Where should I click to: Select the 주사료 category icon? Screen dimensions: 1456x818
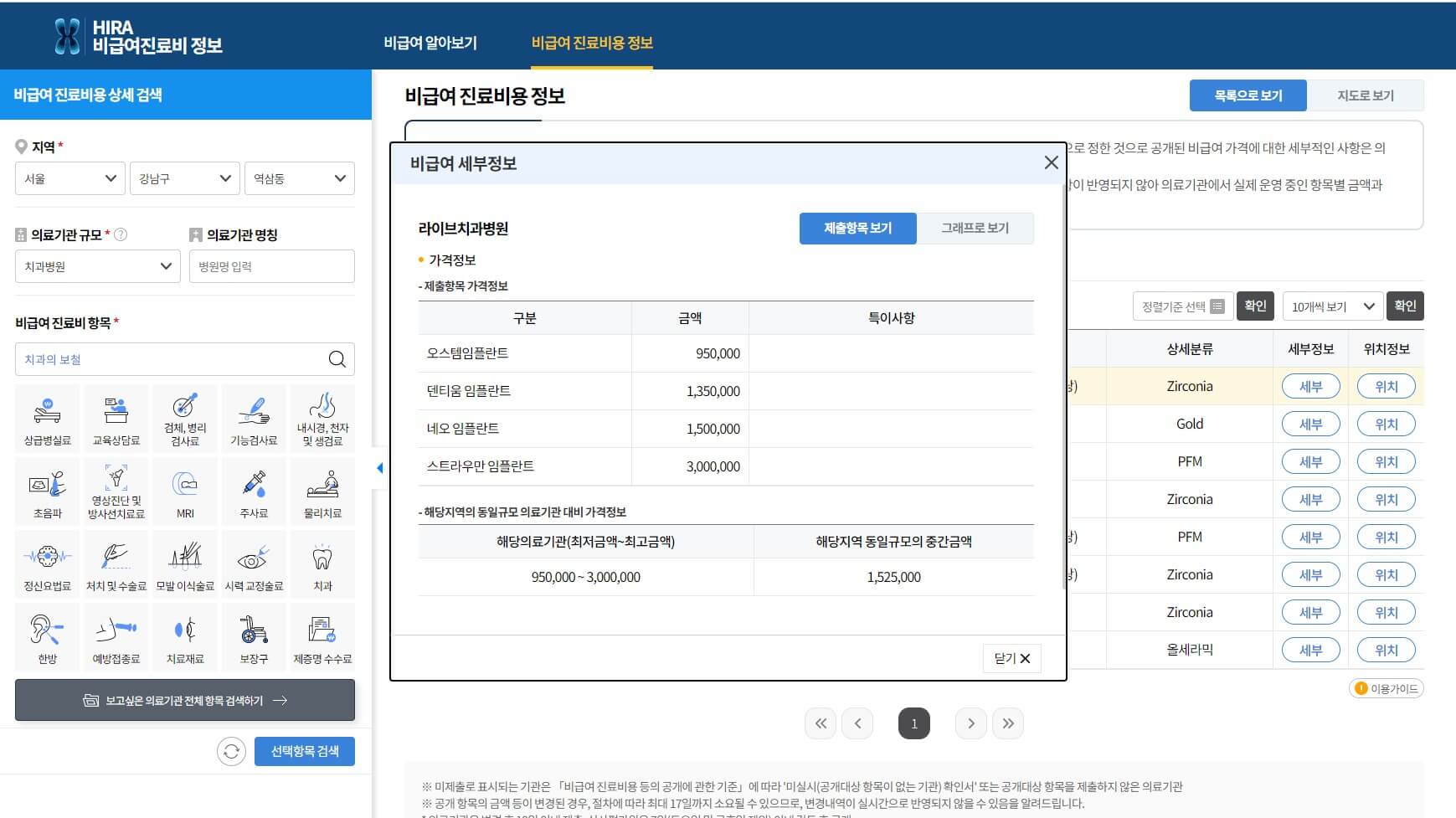(254, 491)
